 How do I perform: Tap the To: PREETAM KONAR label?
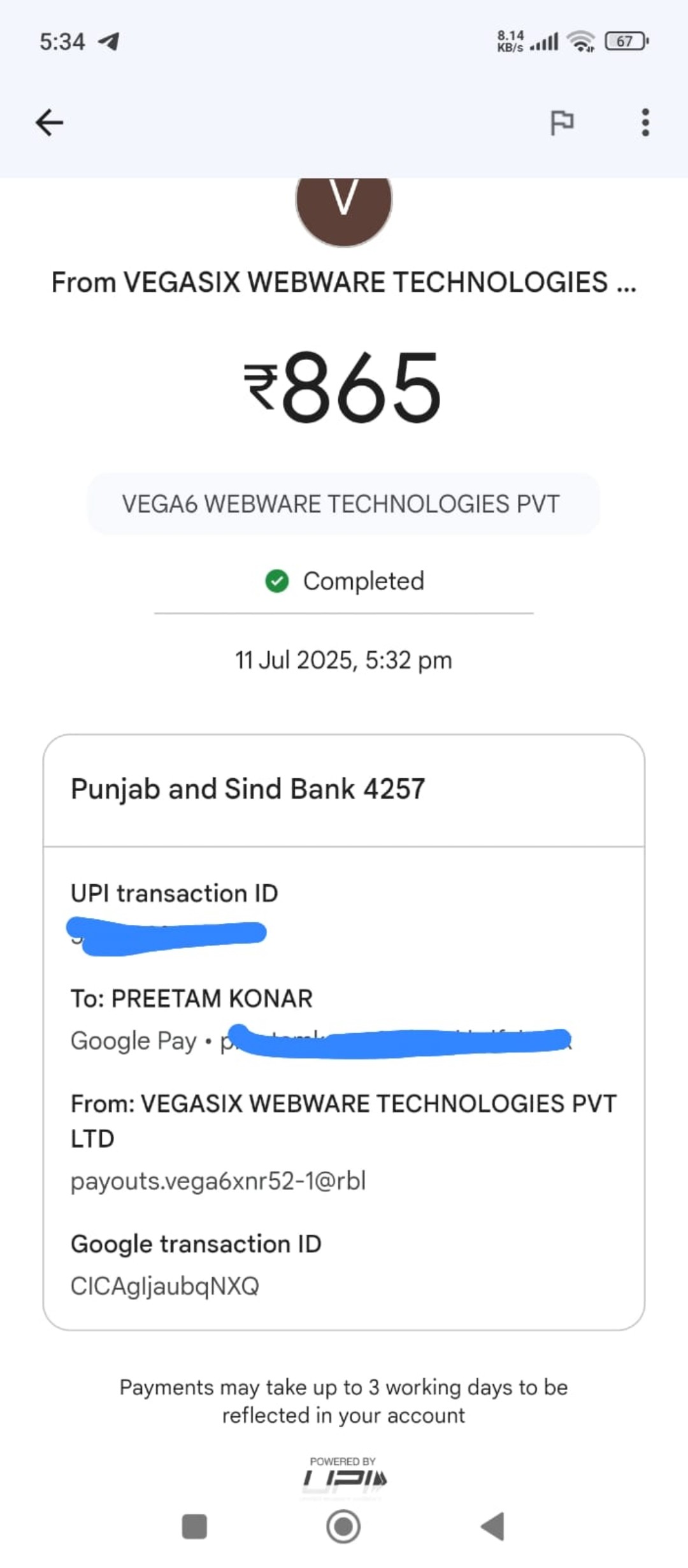(x=192, y=998)
